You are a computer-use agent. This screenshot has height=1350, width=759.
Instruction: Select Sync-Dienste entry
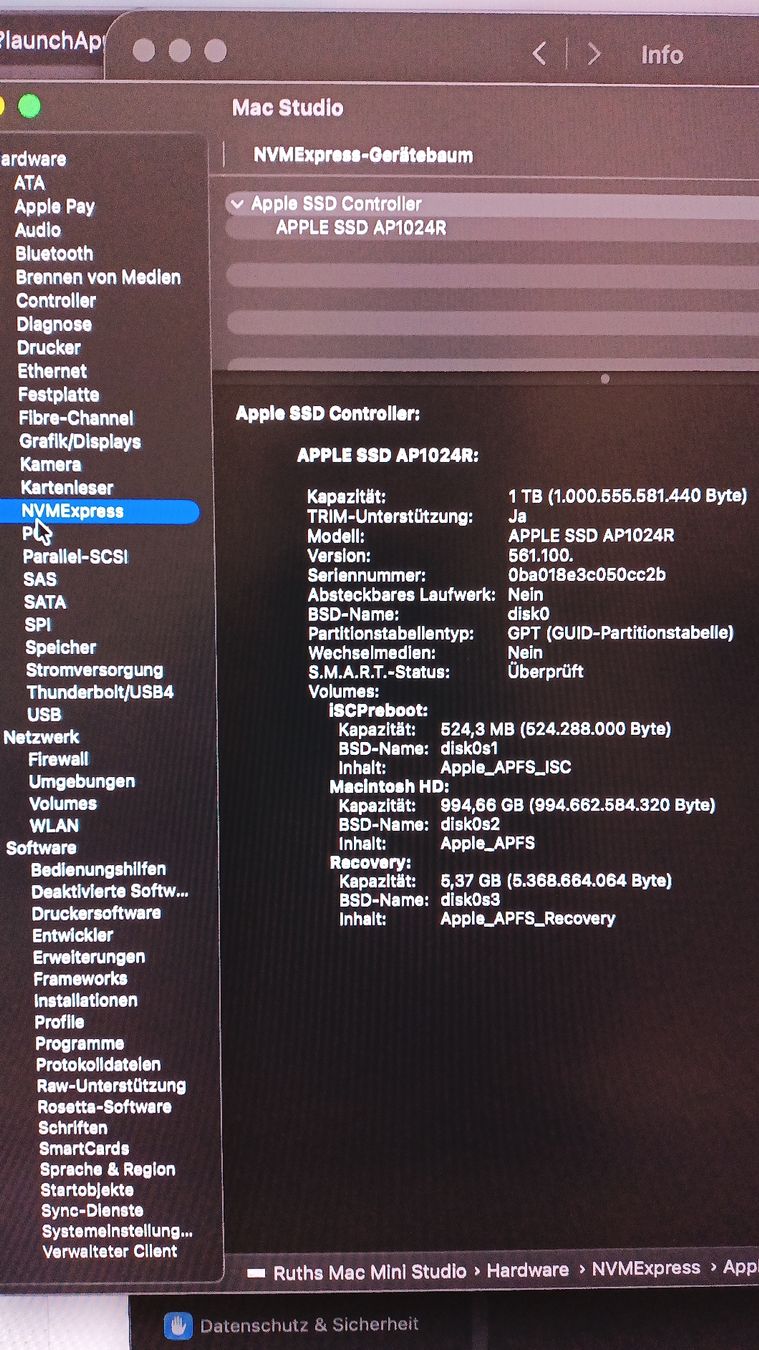click(92, 1211)
